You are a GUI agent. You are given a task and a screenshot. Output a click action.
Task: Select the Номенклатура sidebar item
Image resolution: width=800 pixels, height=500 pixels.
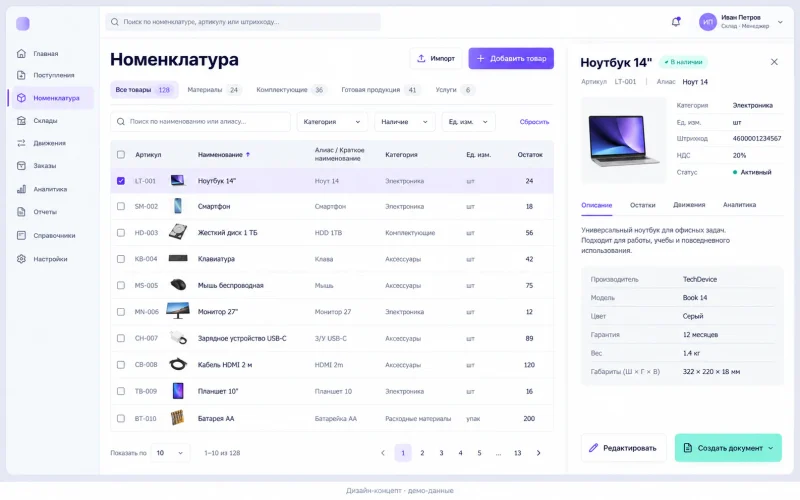(51, 97)
